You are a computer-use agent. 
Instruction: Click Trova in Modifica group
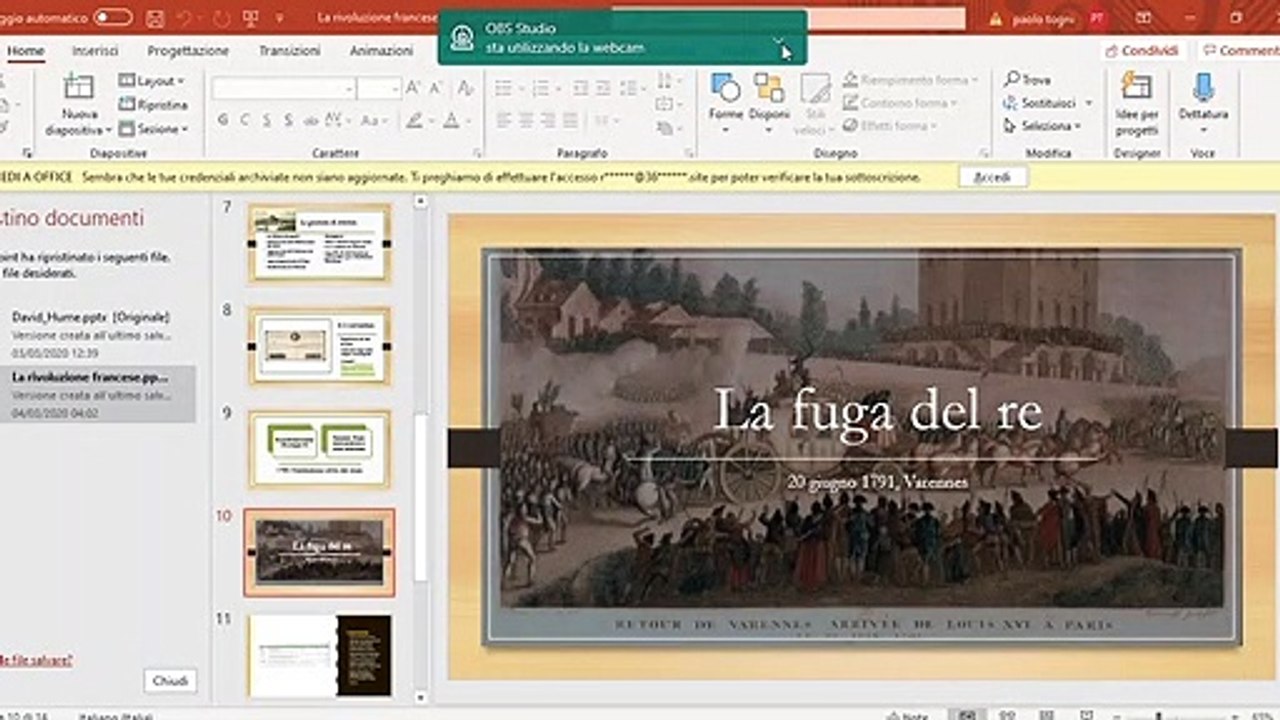click(1028, 79)
